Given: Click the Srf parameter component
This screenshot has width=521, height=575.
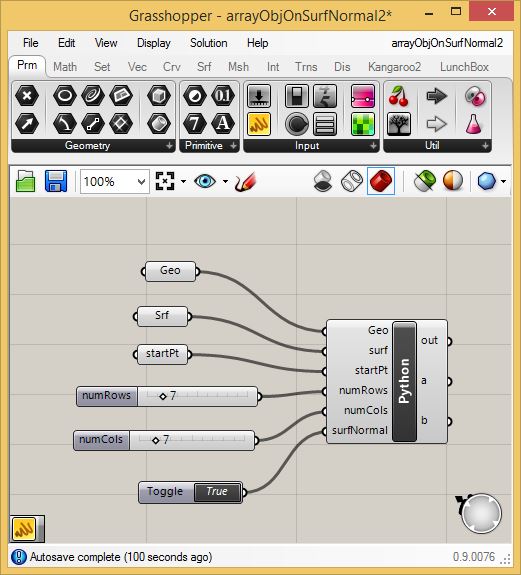Looking at the screenshot, I should pos(162,316).
